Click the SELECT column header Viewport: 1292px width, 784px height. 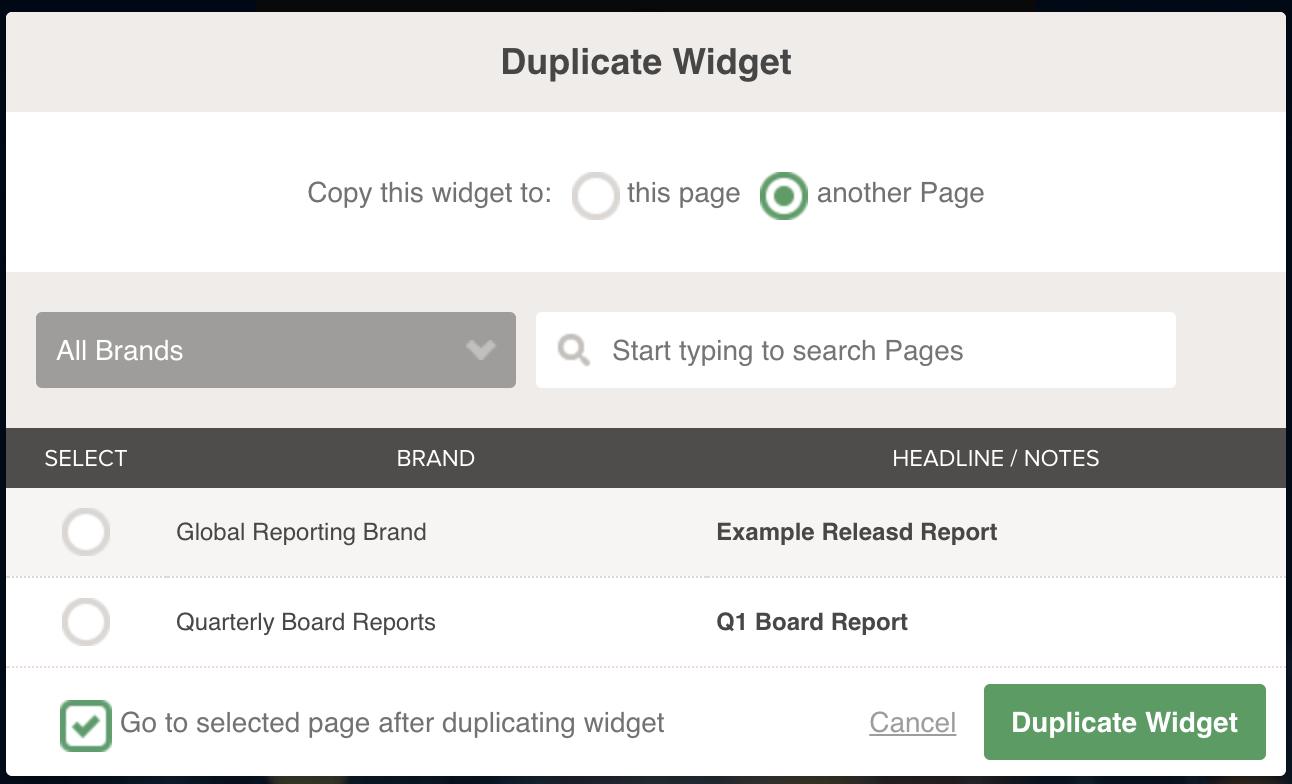tap(86, 459)
